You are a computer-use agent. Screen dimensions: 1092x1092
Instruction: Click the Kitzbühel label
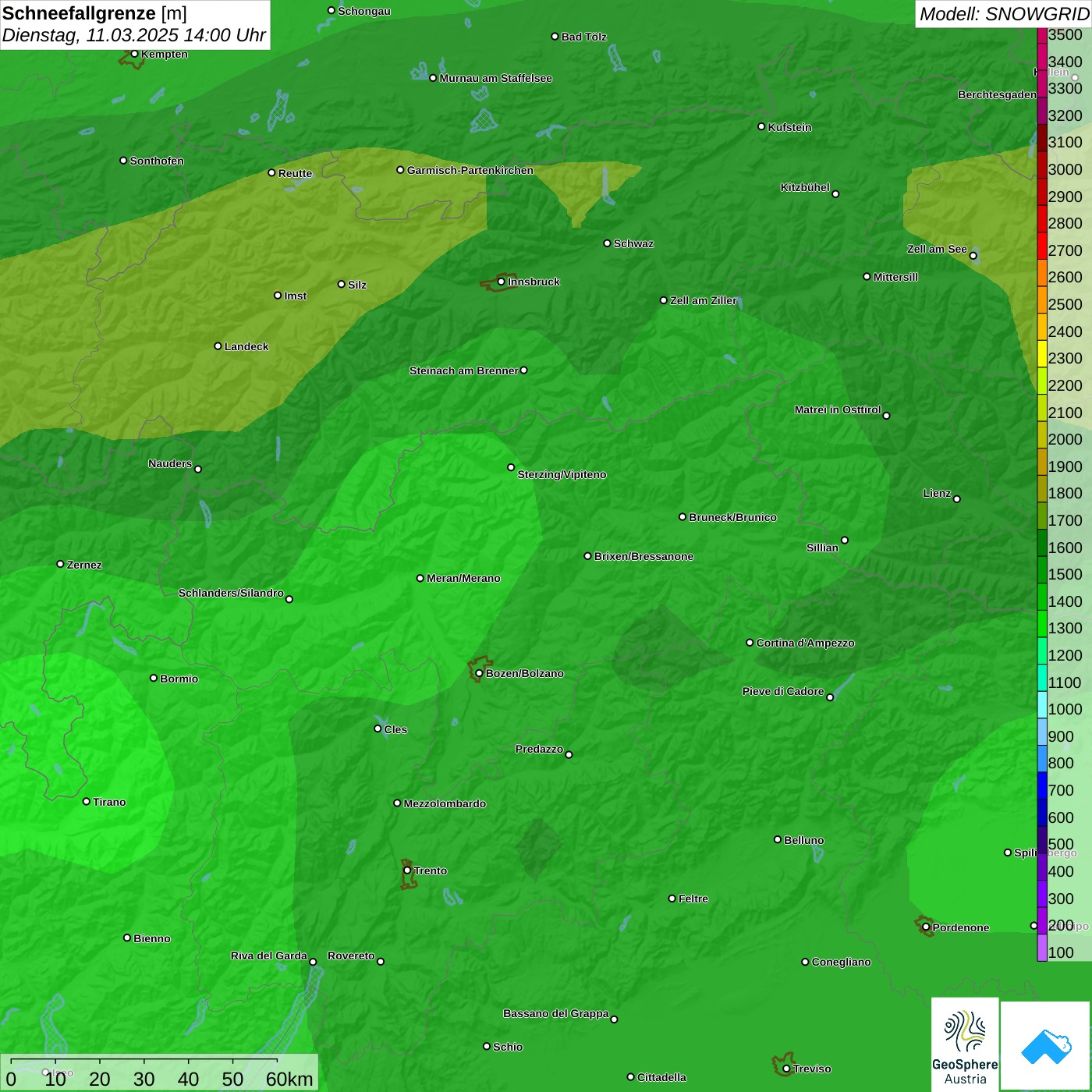805,187
